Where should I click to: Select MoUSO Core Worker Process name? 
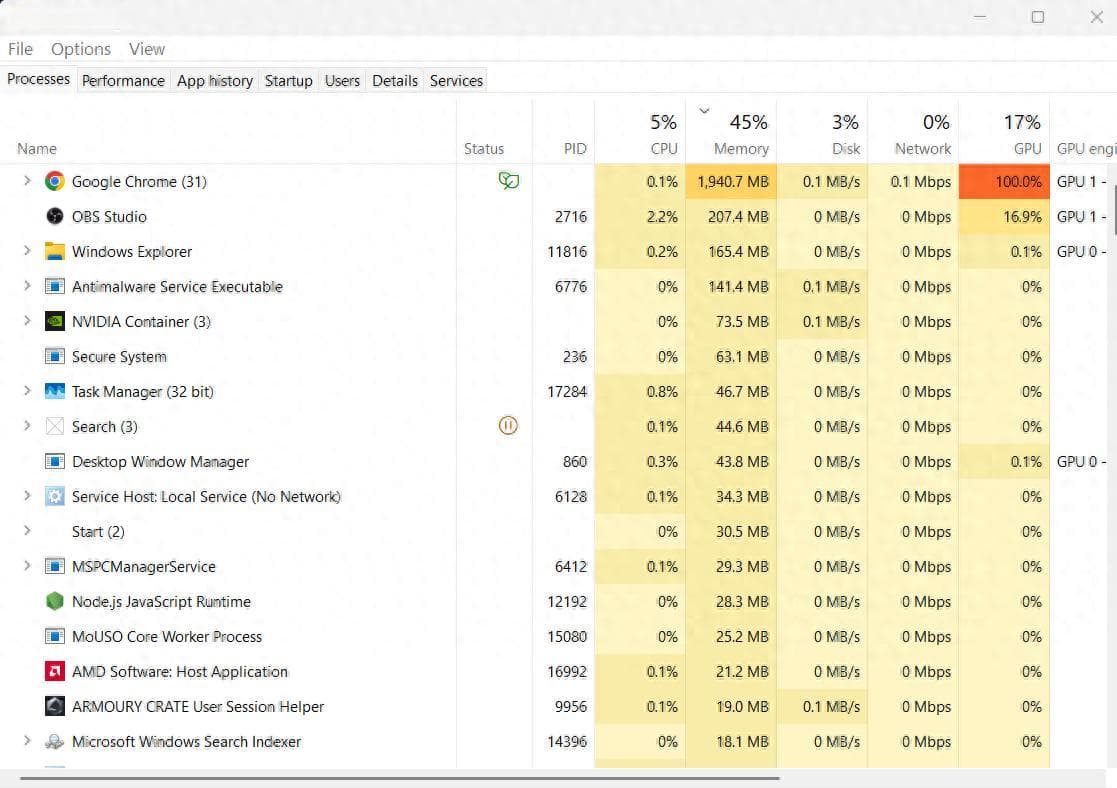[x=167, y=637]
